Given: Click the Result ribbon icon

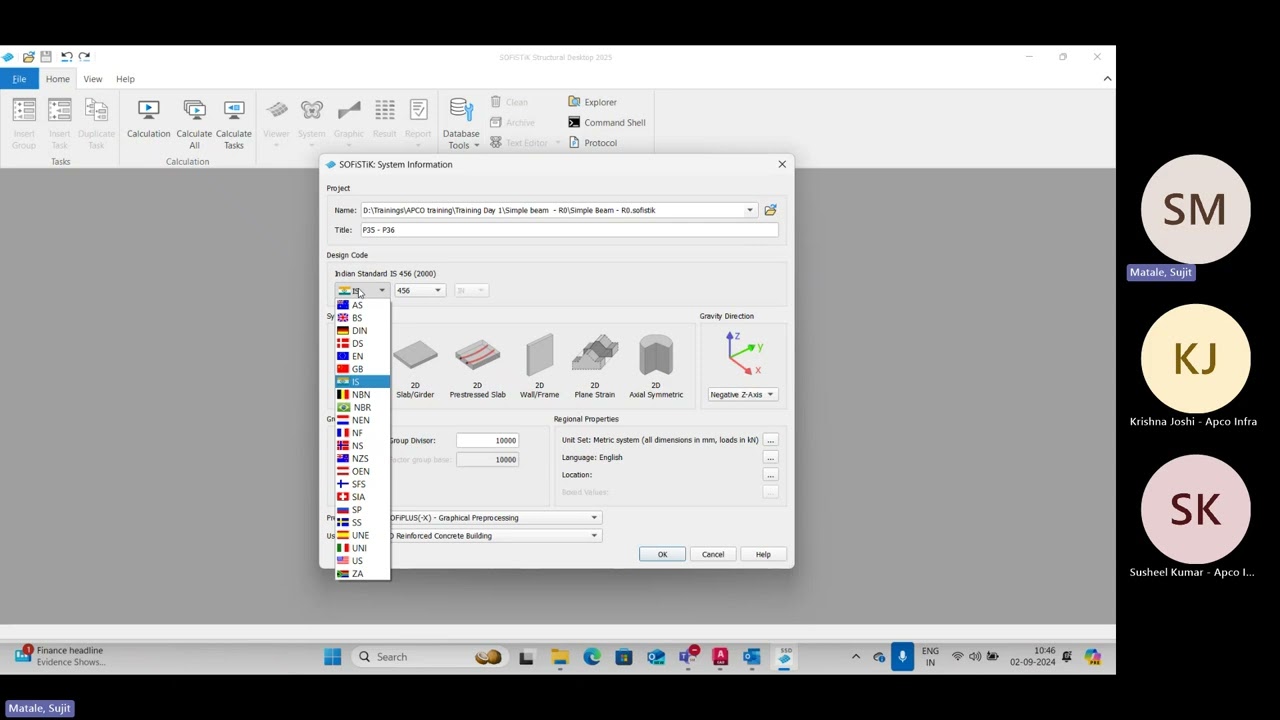Looking at the screenshot, I should (384, 120).
